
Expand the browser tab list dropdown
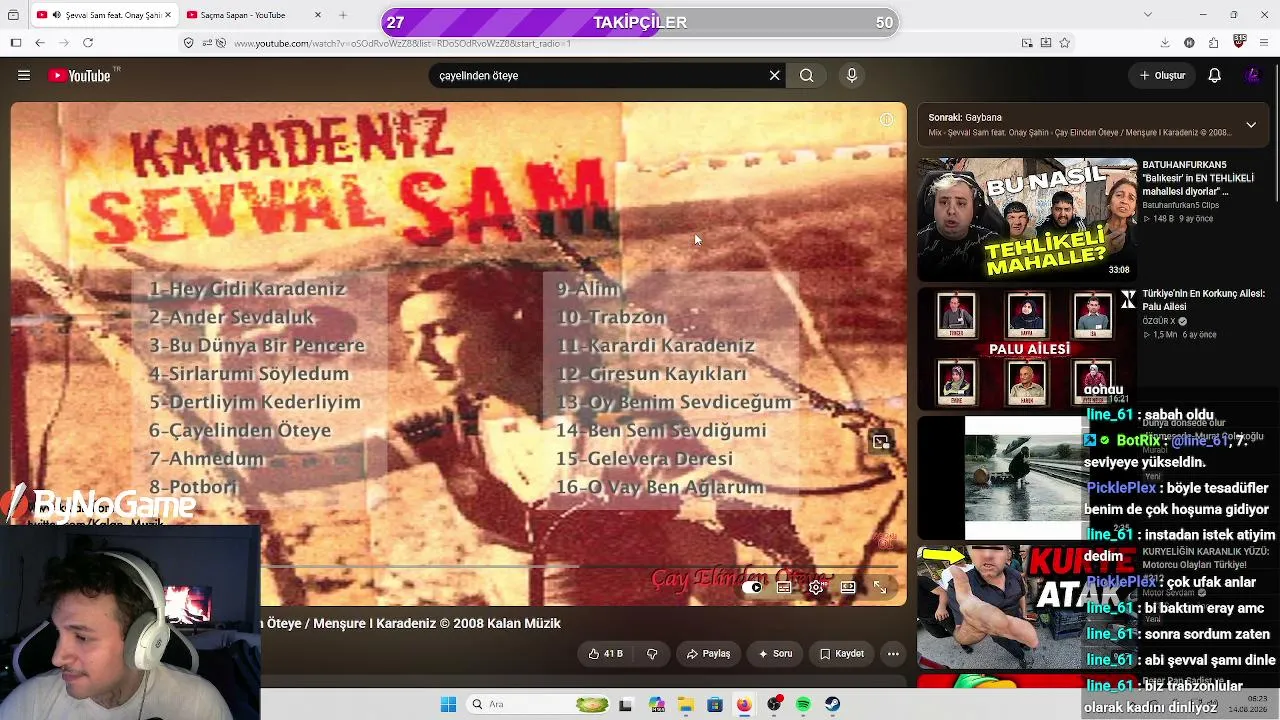coord(1148,14)
